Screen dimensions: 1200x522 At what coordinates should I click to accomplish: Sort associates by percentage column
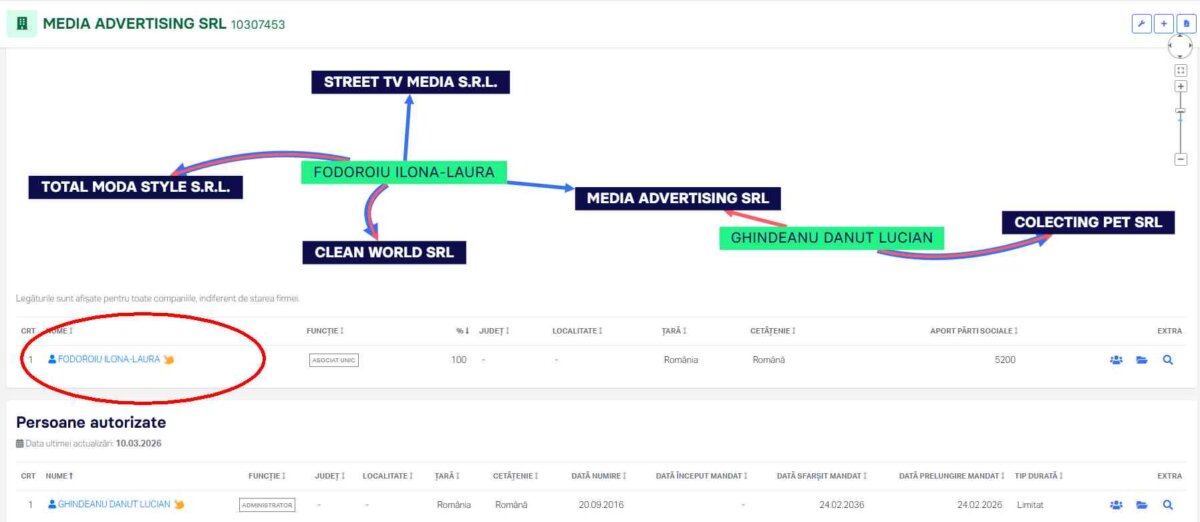click(x=461, y=330)
